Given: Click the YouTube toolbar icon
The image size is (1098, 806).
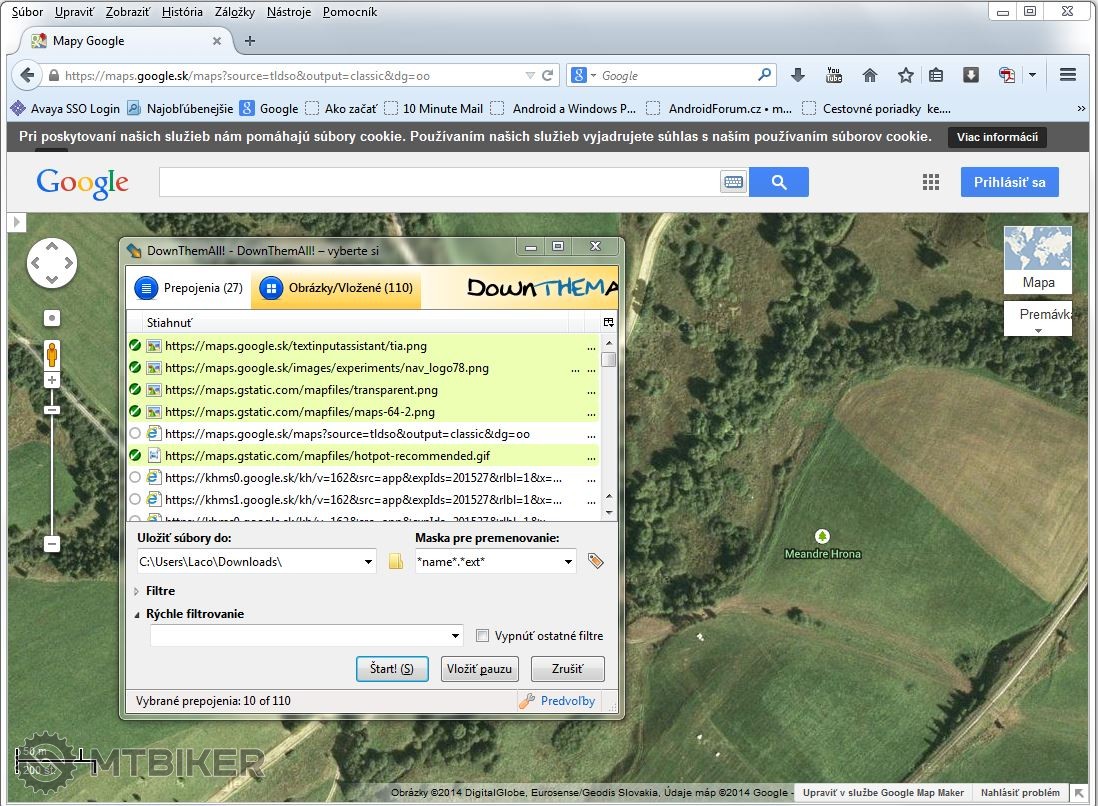Looking at the screenshot, I should point(833,75).
